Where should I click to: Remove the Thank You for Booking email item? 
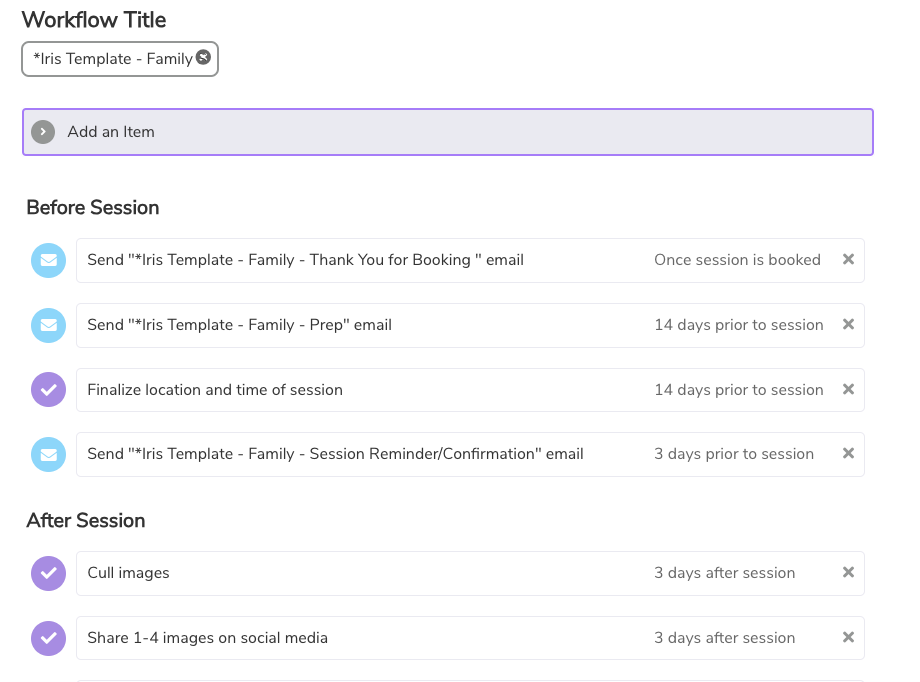coord(848,259)
